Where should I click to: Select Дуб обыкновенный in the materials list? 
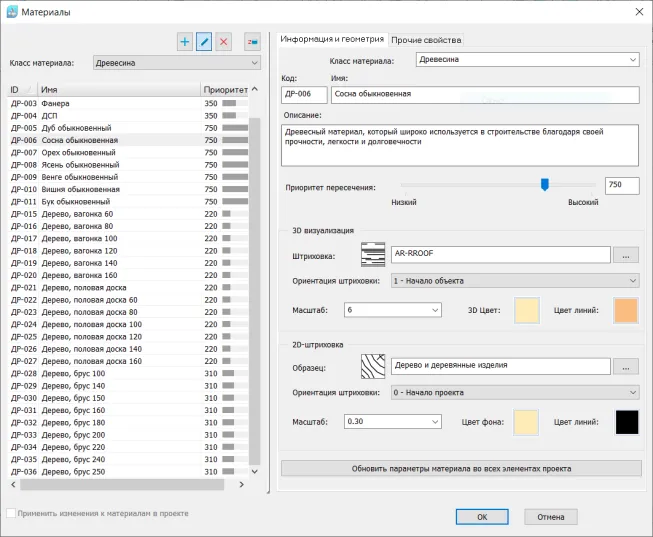pyautogui.click(x=76, y=128)
